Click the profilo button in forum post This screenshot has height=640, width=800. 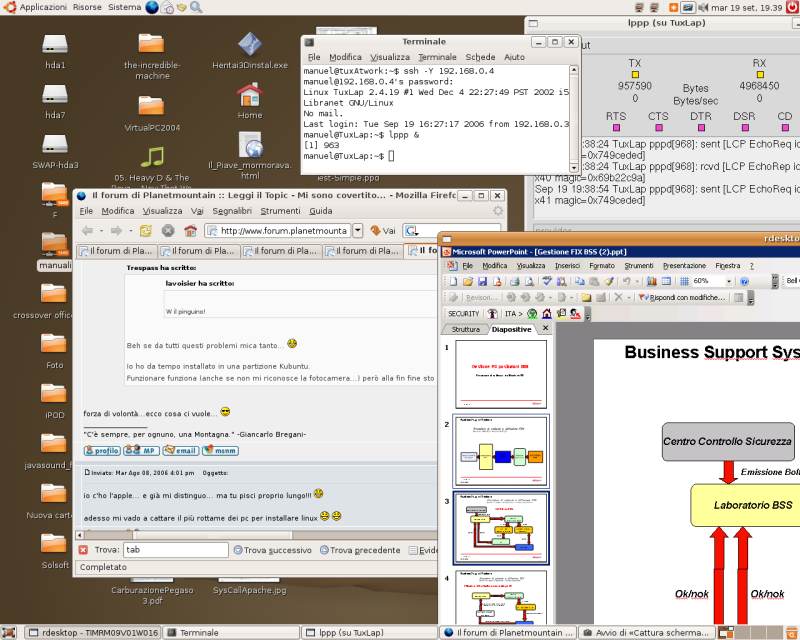[x=102, y=451]
